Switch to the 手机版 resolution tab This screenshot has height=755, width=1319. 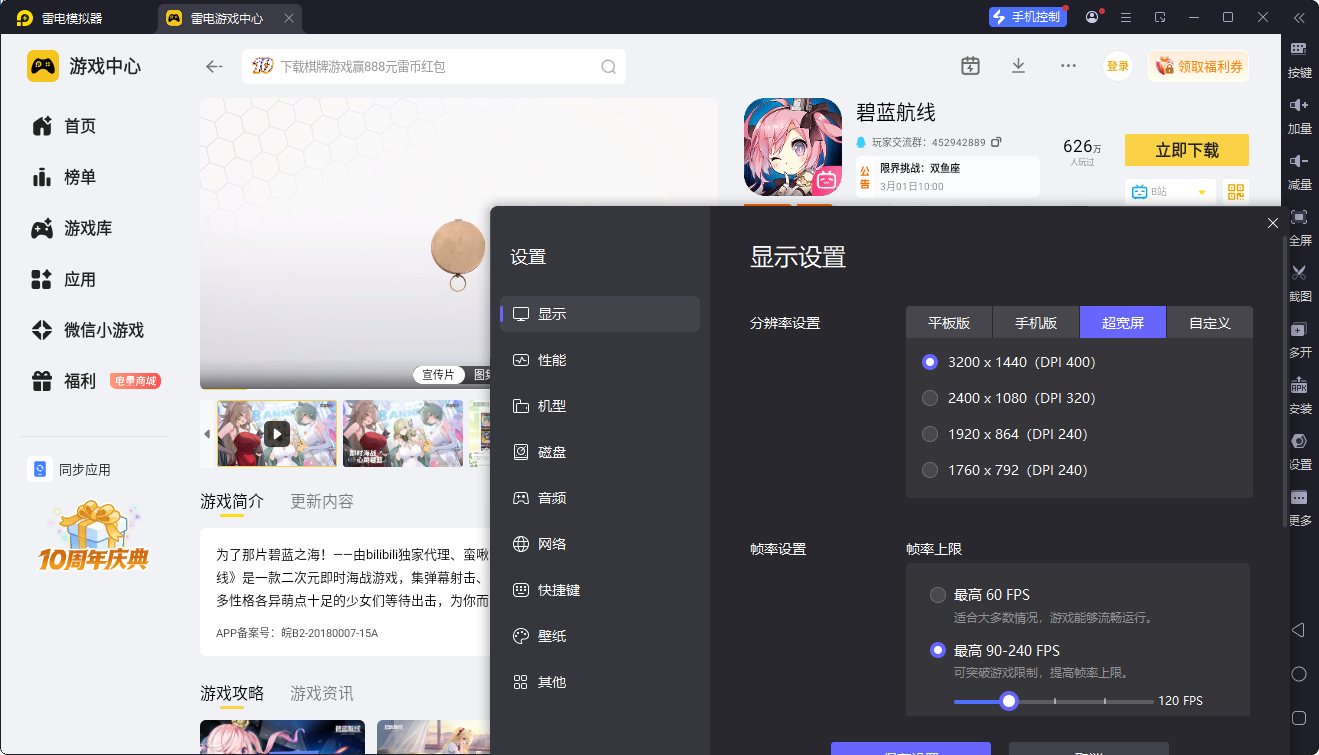(1036, 323)
